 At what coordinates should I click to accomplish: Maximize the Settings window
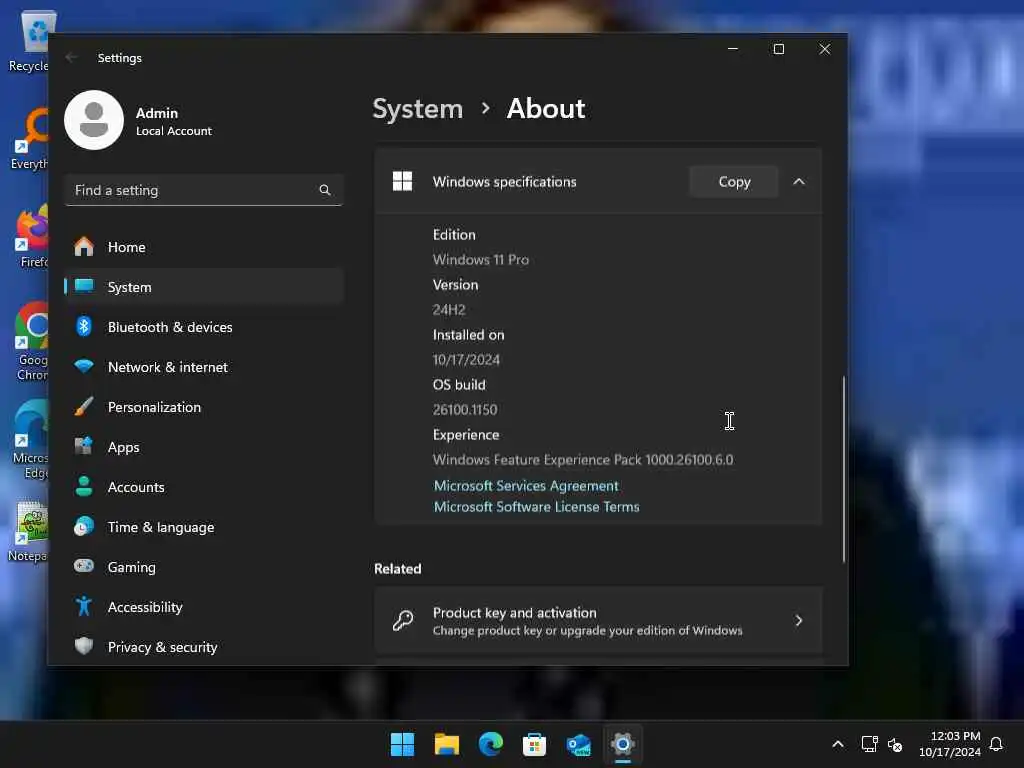[778, 49]
